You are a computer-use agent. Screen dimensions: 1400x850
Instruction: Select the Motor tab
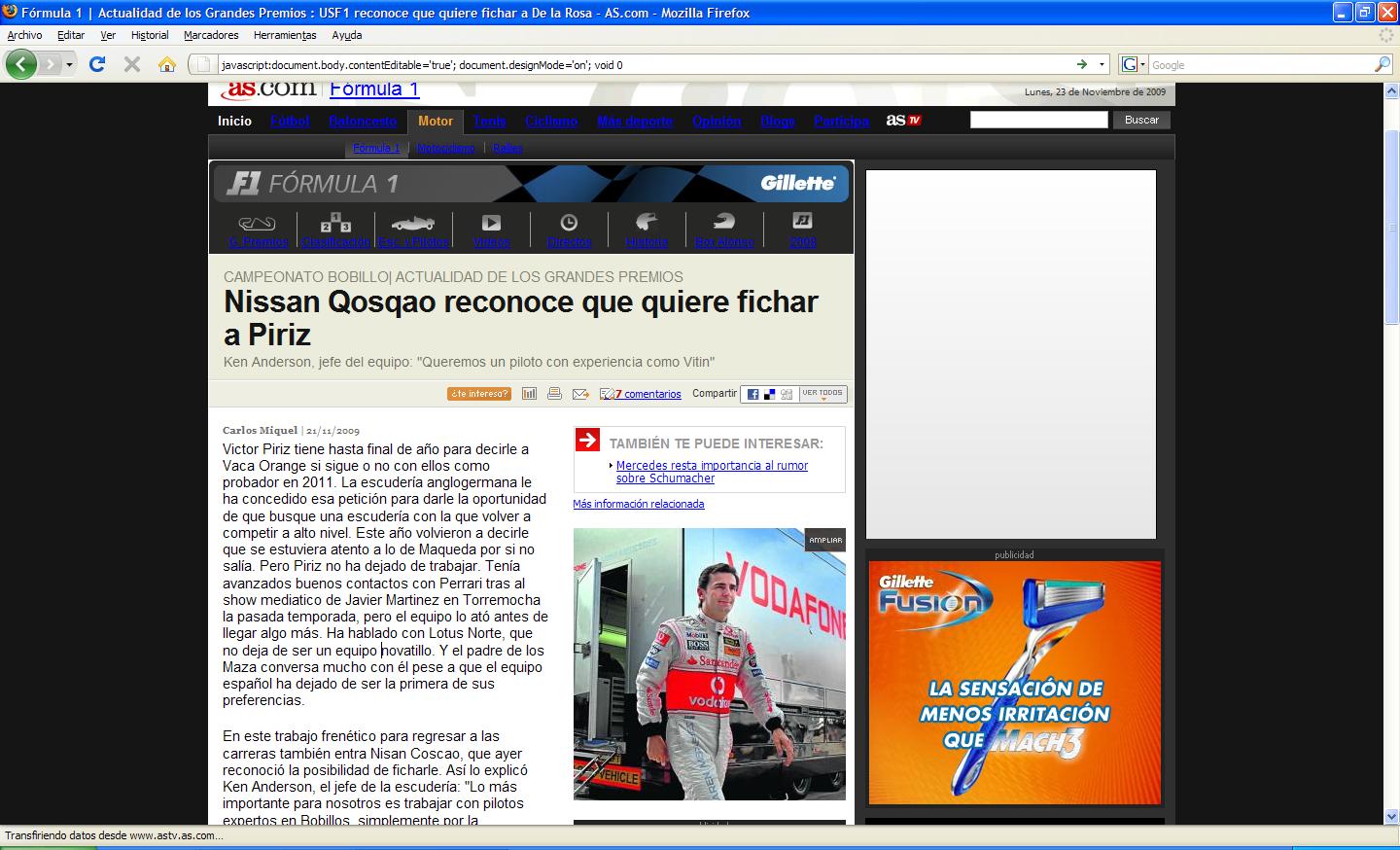pos(436,121)
